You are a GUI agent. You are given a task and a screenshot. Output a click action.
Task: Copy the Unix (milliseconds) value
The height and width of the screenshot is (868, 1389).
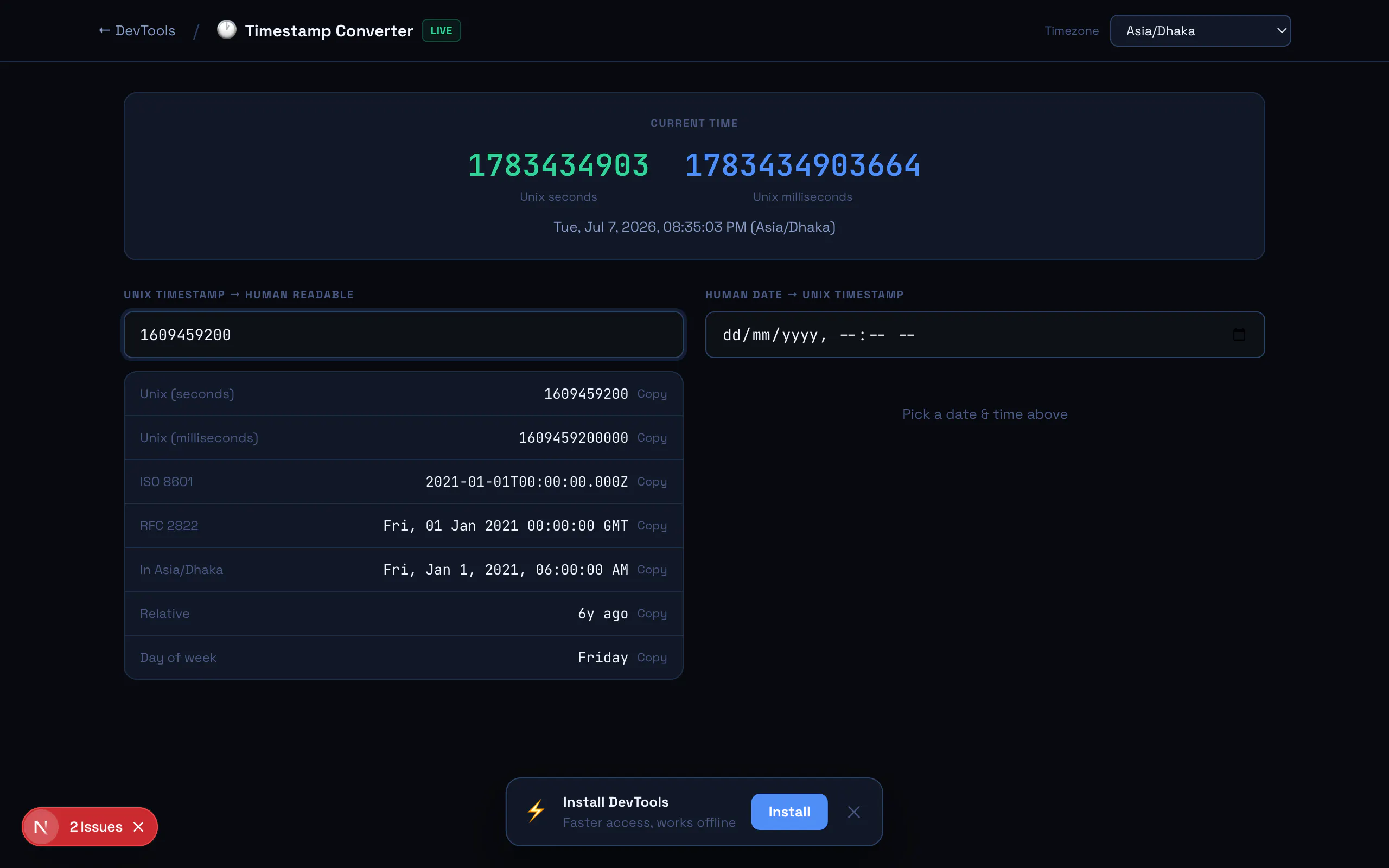(652, 437)
